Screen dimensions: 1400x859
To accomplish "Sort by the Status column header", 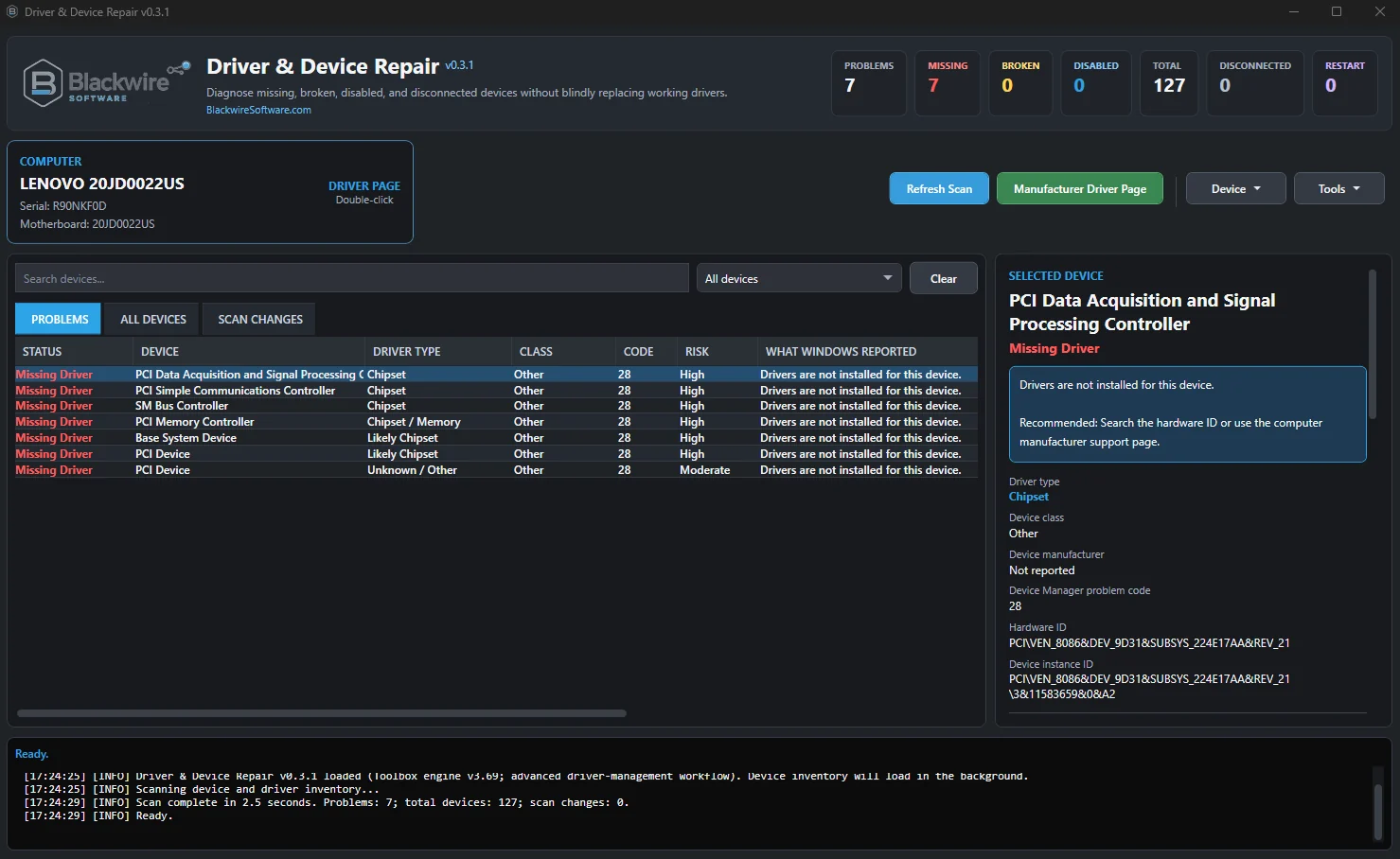I will click(x=74, y=351).
